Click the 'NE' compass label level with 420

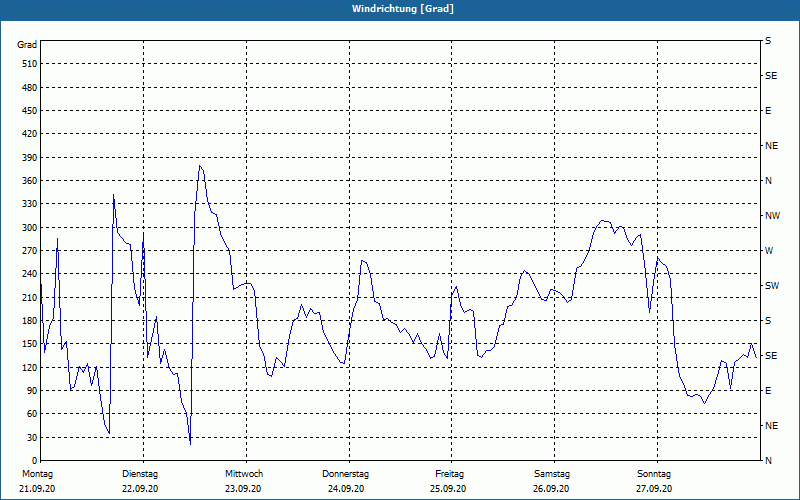771,146
